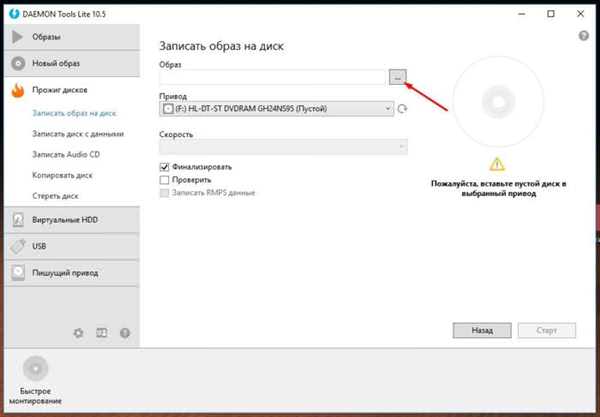Click the USB stick icon
Screen dimensions: 600x417
tap(18, 246)
